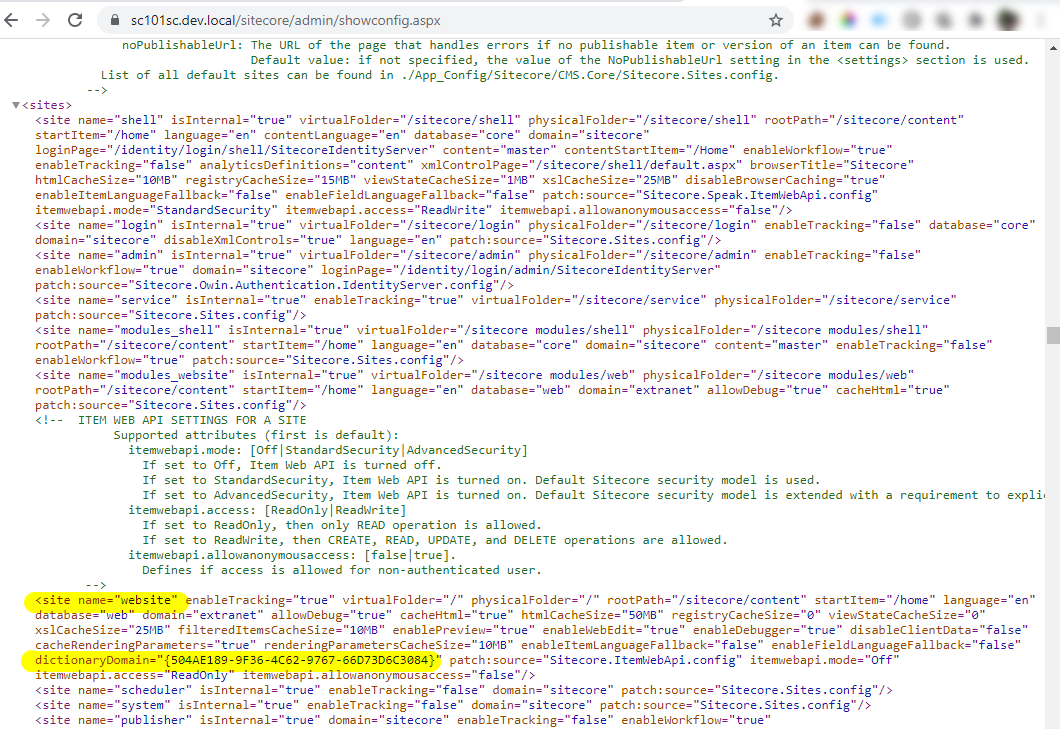The width and height of the screenshot is (1060, 729).
Task: Click the vertical scrollbar thumb
Action: 1053,335
